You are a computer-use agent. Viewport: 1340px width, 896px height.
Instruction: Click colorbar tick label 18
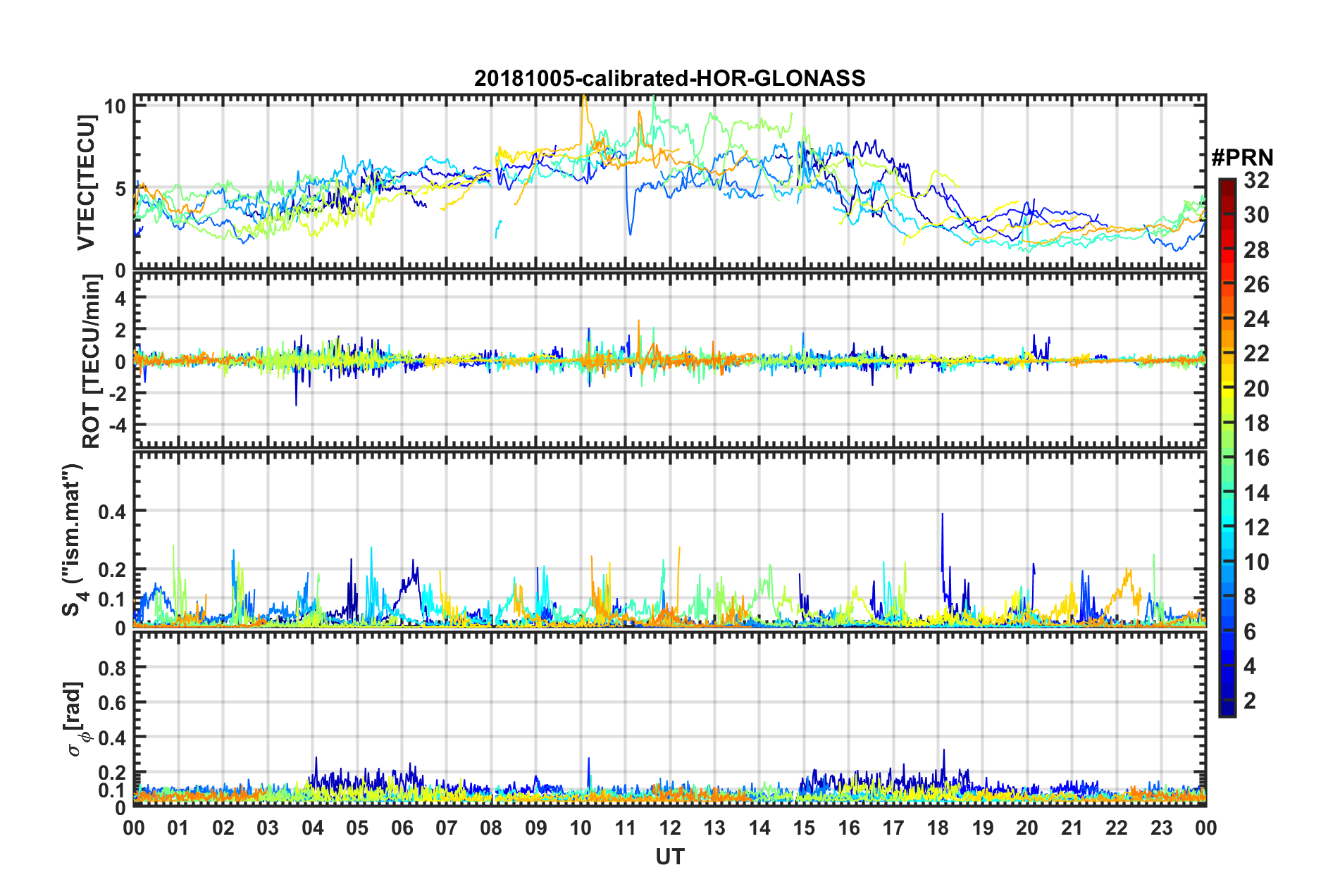pyautogui.click(x=1256, y=423)
